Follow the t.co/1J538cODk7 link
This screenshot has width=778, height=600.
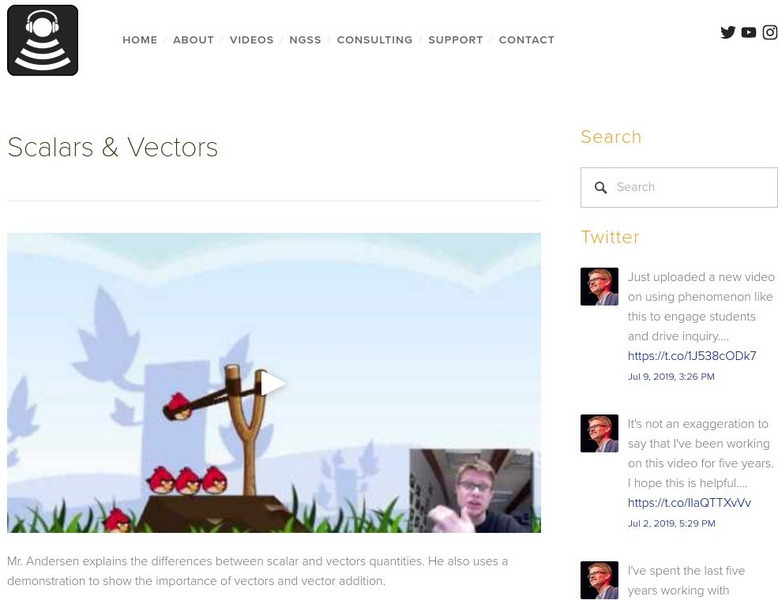[x=692, y=356]
